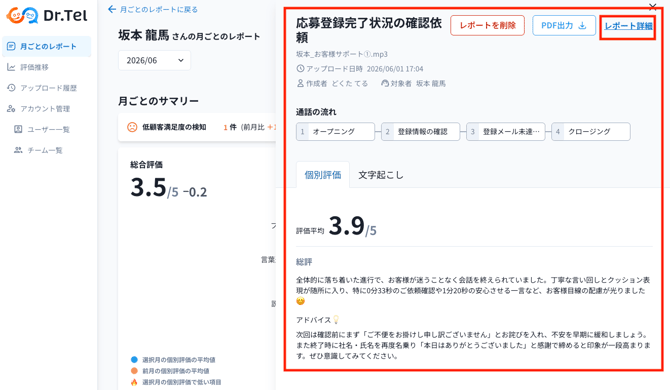
Task: Select step 1 オープニング
Action: pos(335,132)
